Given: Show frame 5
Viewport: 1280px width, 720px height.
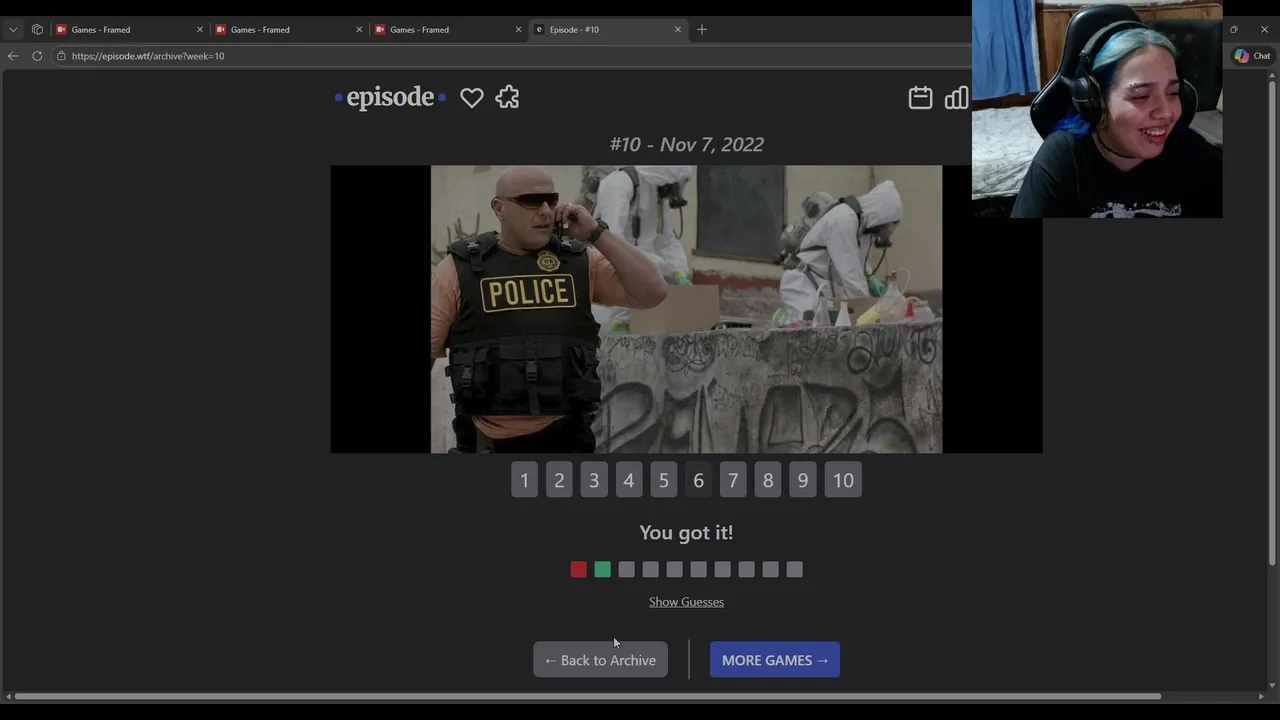Looking at the screenshot, I should pos(664,480).
